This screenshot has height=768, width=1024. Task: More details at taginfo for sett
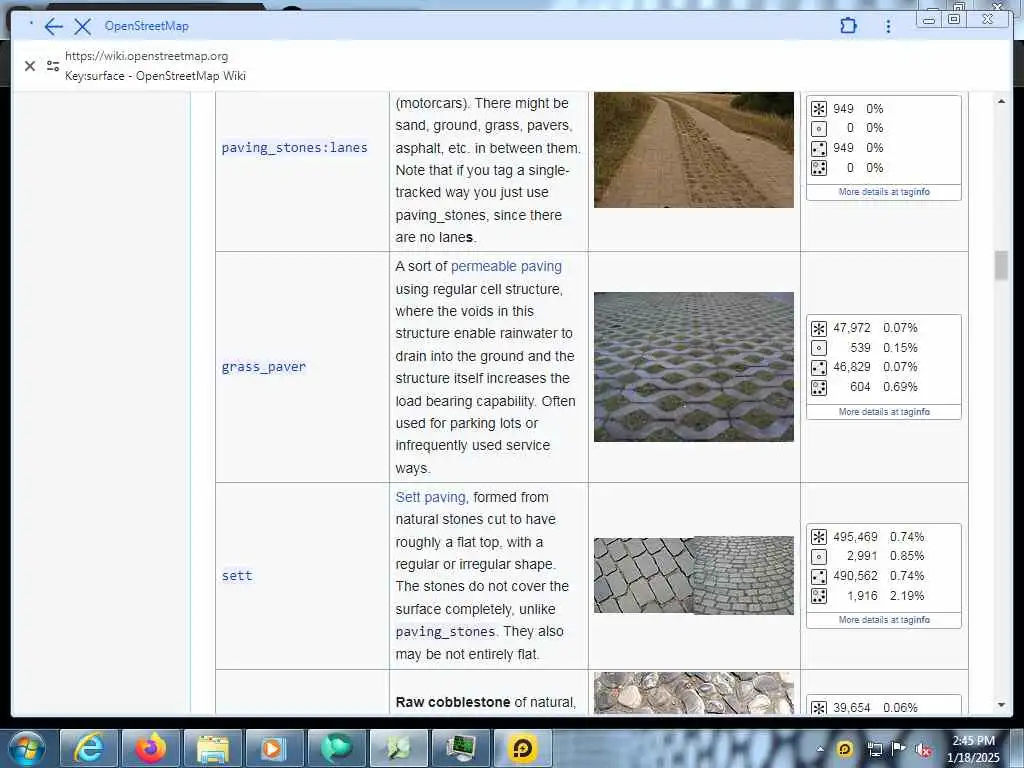click(884, 620)
